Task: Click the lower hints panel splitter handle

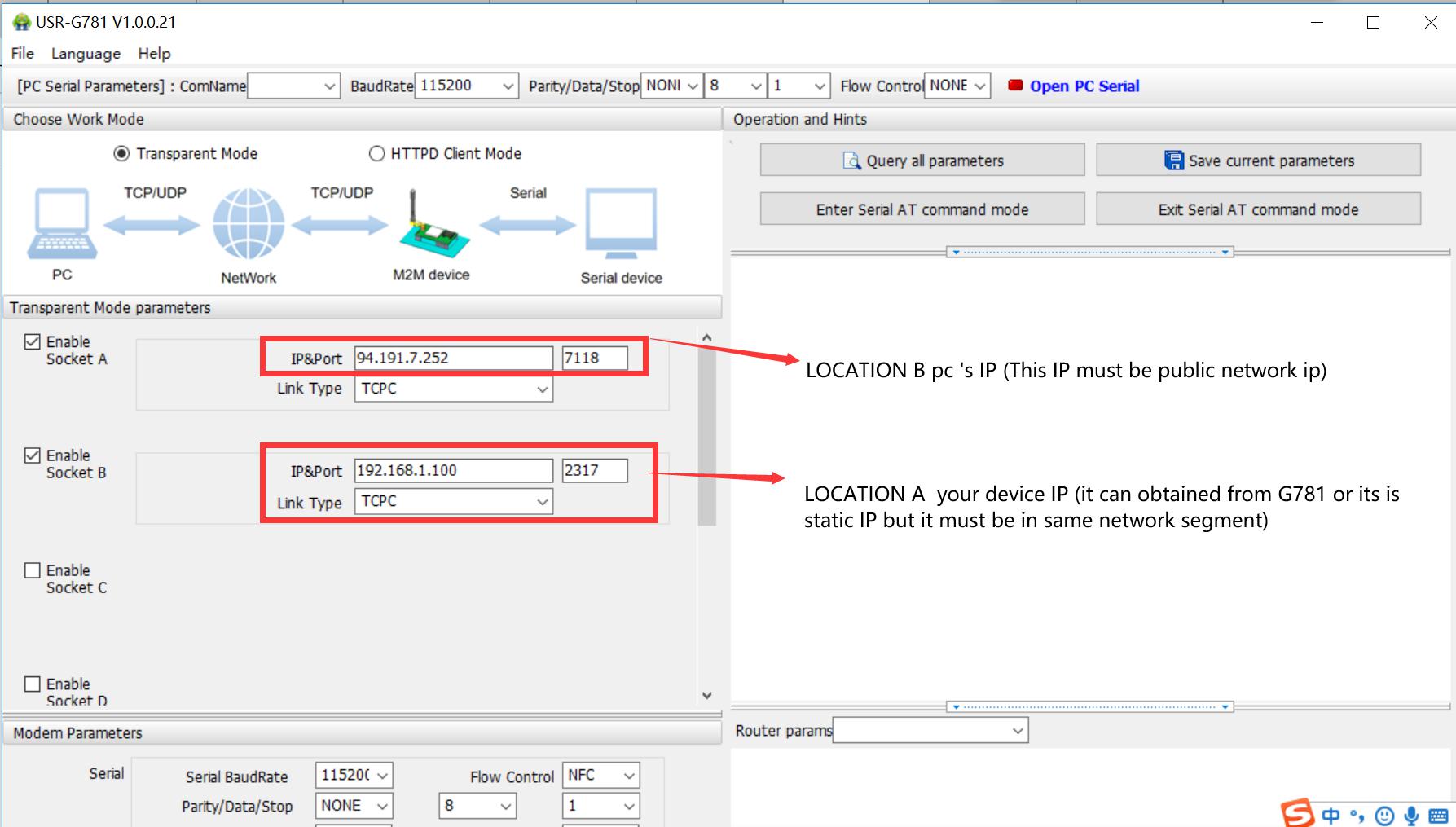Action: click(1090, 707)
